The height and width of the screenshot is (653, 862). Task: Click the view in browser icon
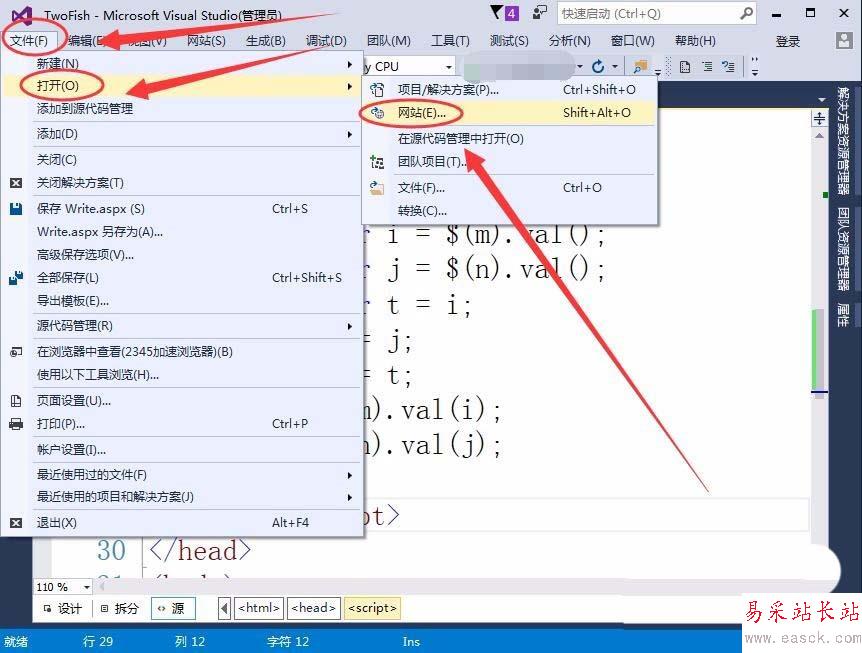[16, 352]
